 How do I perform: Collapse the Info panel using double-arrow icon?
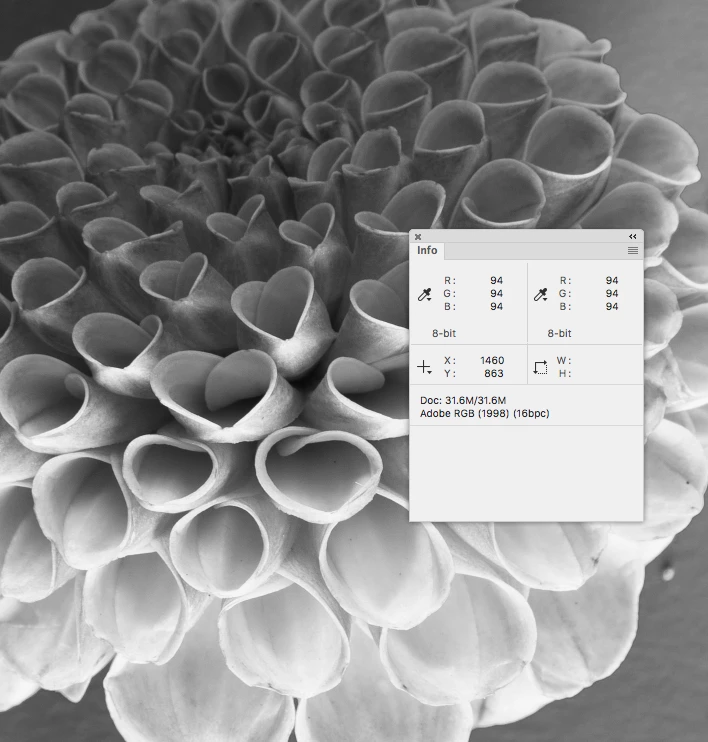[632, 237]
